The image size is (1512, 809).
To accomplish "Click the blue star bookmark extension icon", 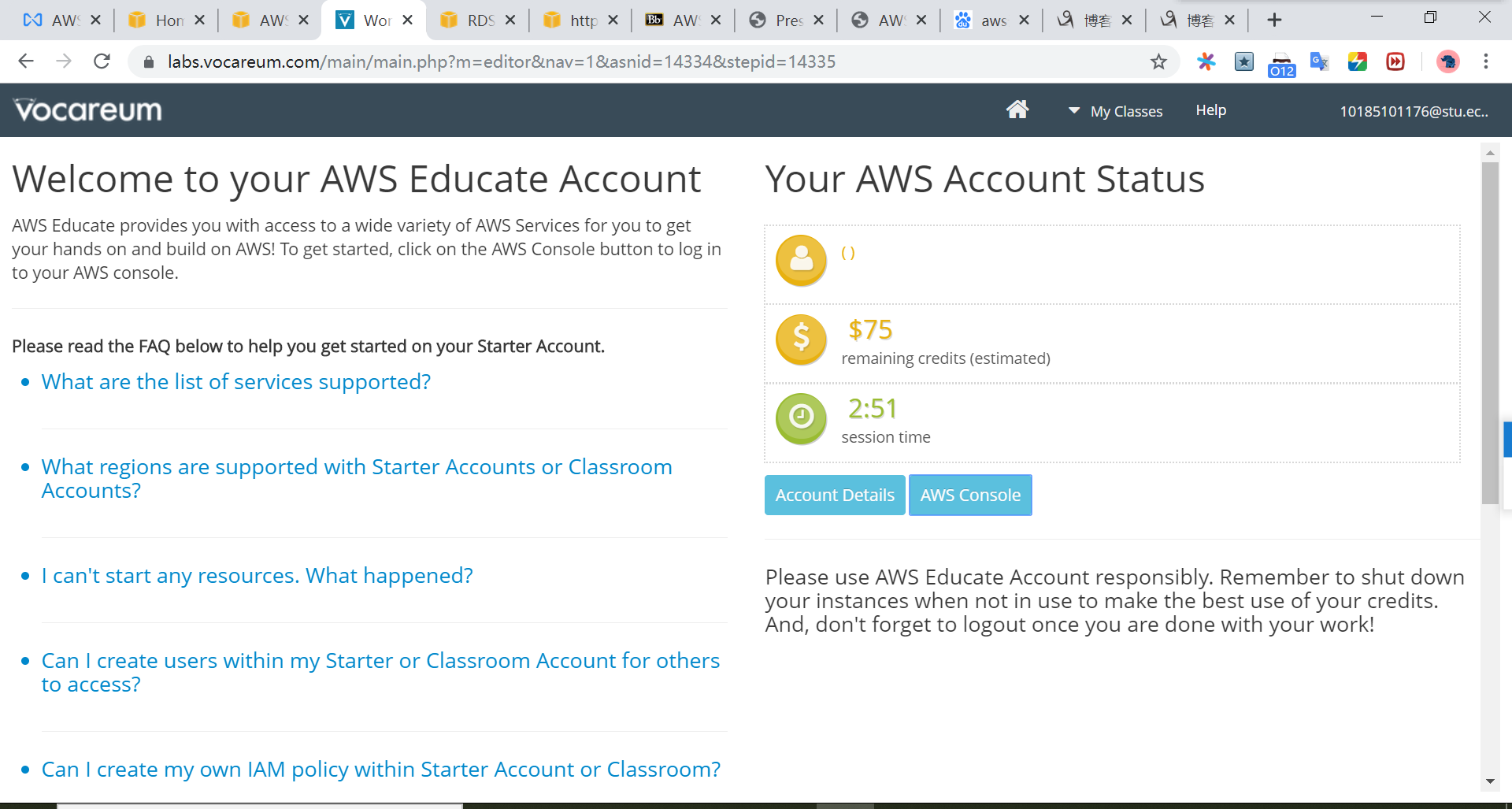I will pyautogui.click(x=1244, y=61).
